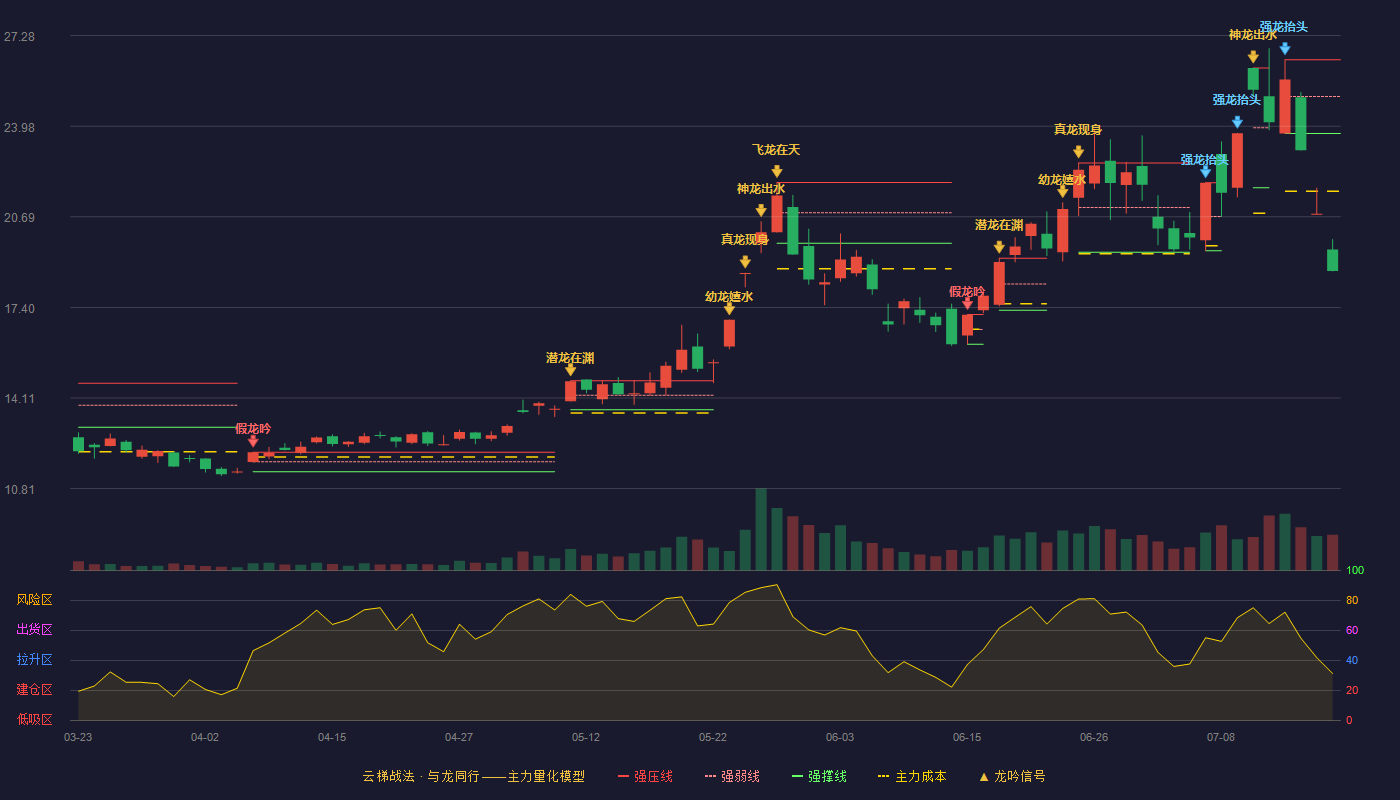Click the tallest volume bar in late May

click(x=761, y=529)
